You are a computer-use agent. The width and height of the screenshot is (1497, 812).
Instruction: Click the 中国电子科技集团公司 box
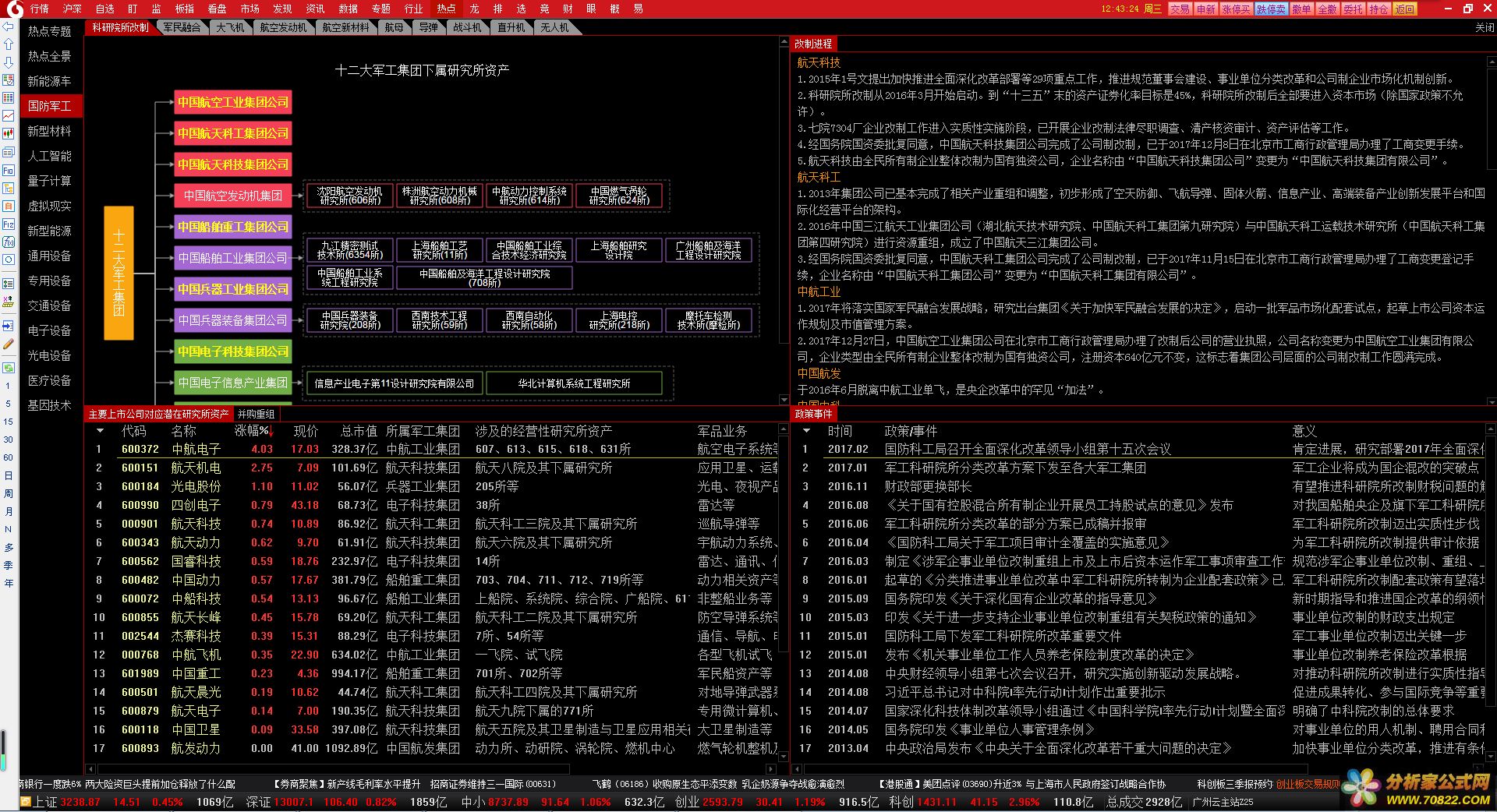(232, 351)
